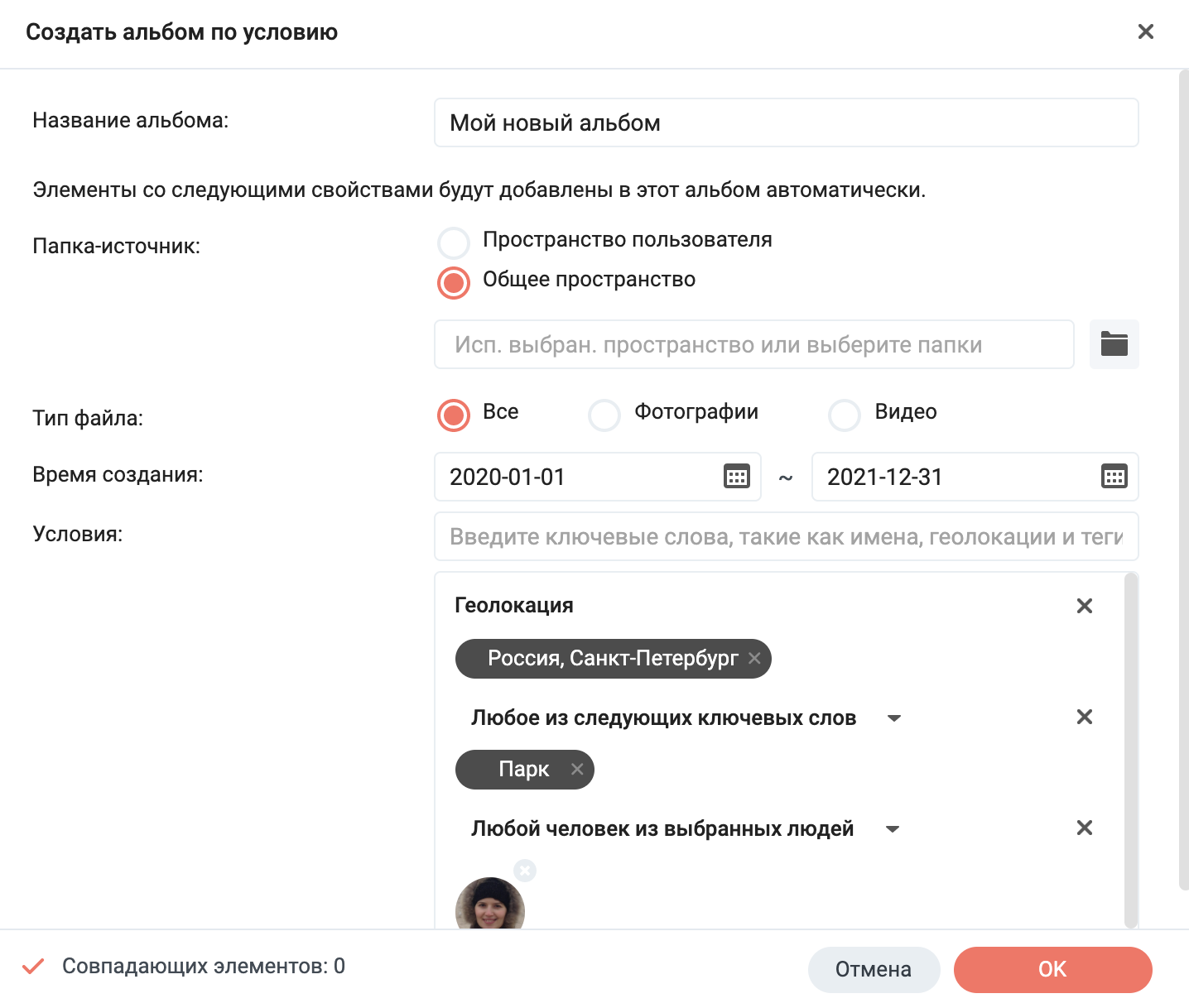Remove the Парк keyword tag
Viewport: 1189px width, 1008px height.
tap(577, 769)
